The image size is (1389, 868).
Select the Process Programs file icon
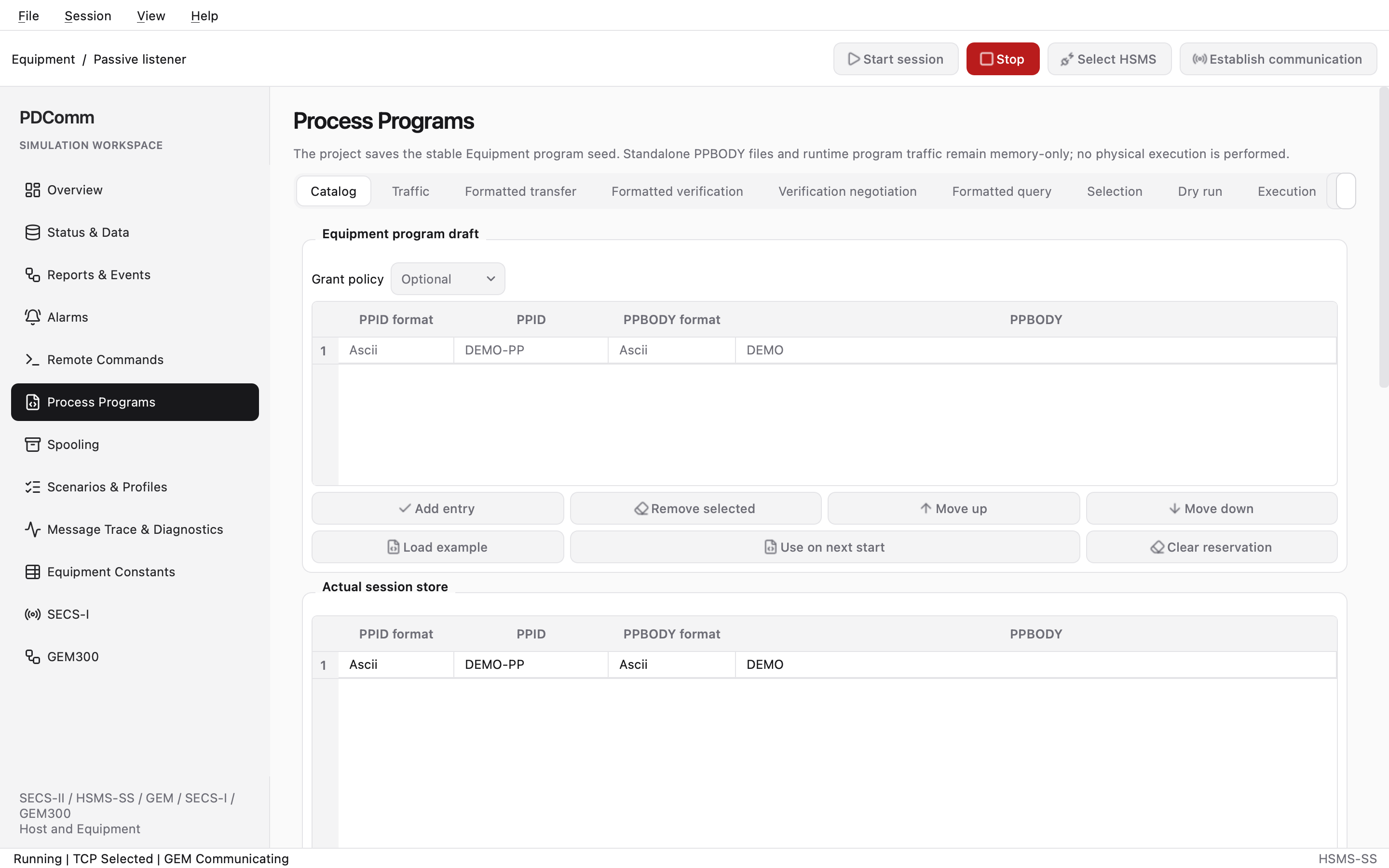click(33, 403)
